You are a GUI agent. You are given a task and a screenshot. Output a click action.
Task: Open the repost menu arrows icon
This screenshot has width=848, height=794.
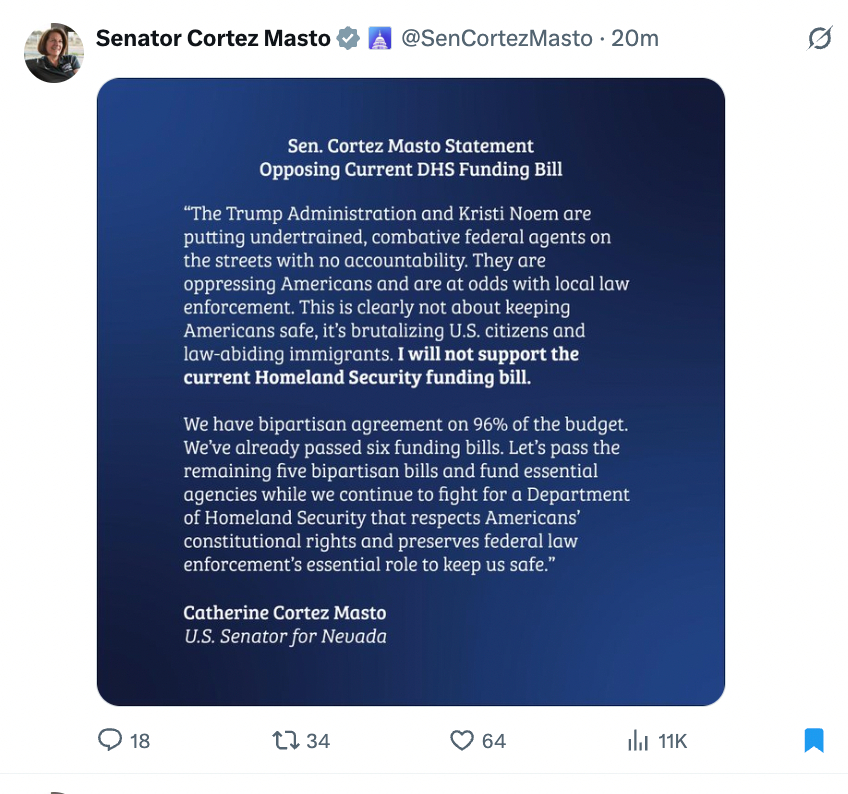(x=285, y=740)
